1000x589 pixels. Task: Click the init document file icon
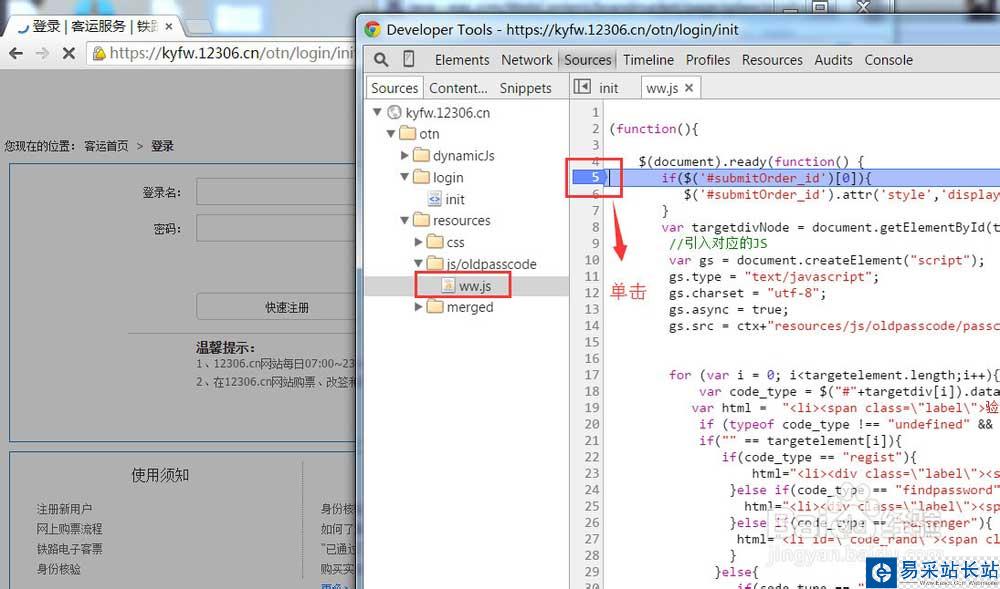pyautogui.click(x=434, y=199)
